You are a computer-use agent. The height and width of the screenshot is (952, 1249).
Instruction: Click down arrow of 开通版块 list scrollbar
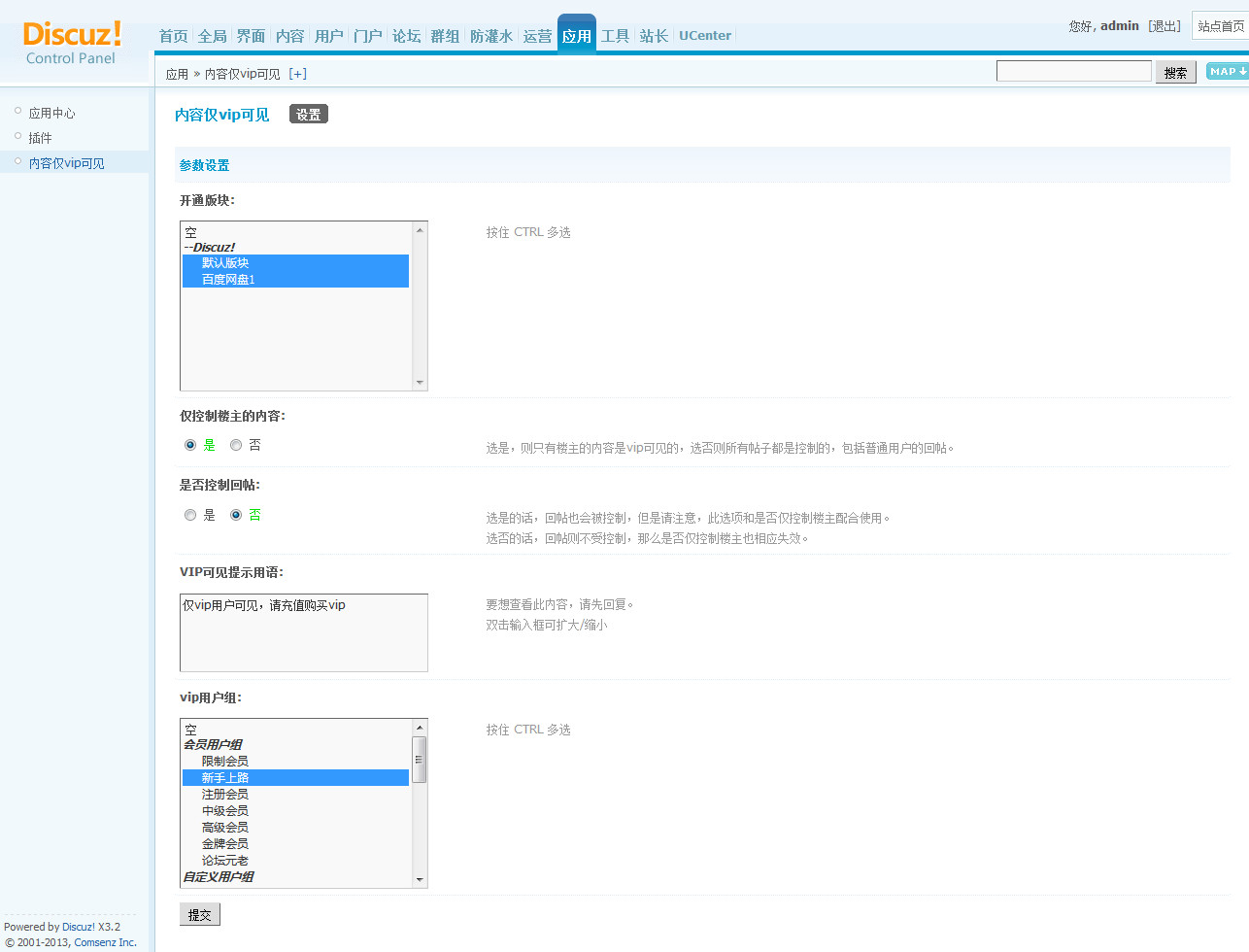420,383
